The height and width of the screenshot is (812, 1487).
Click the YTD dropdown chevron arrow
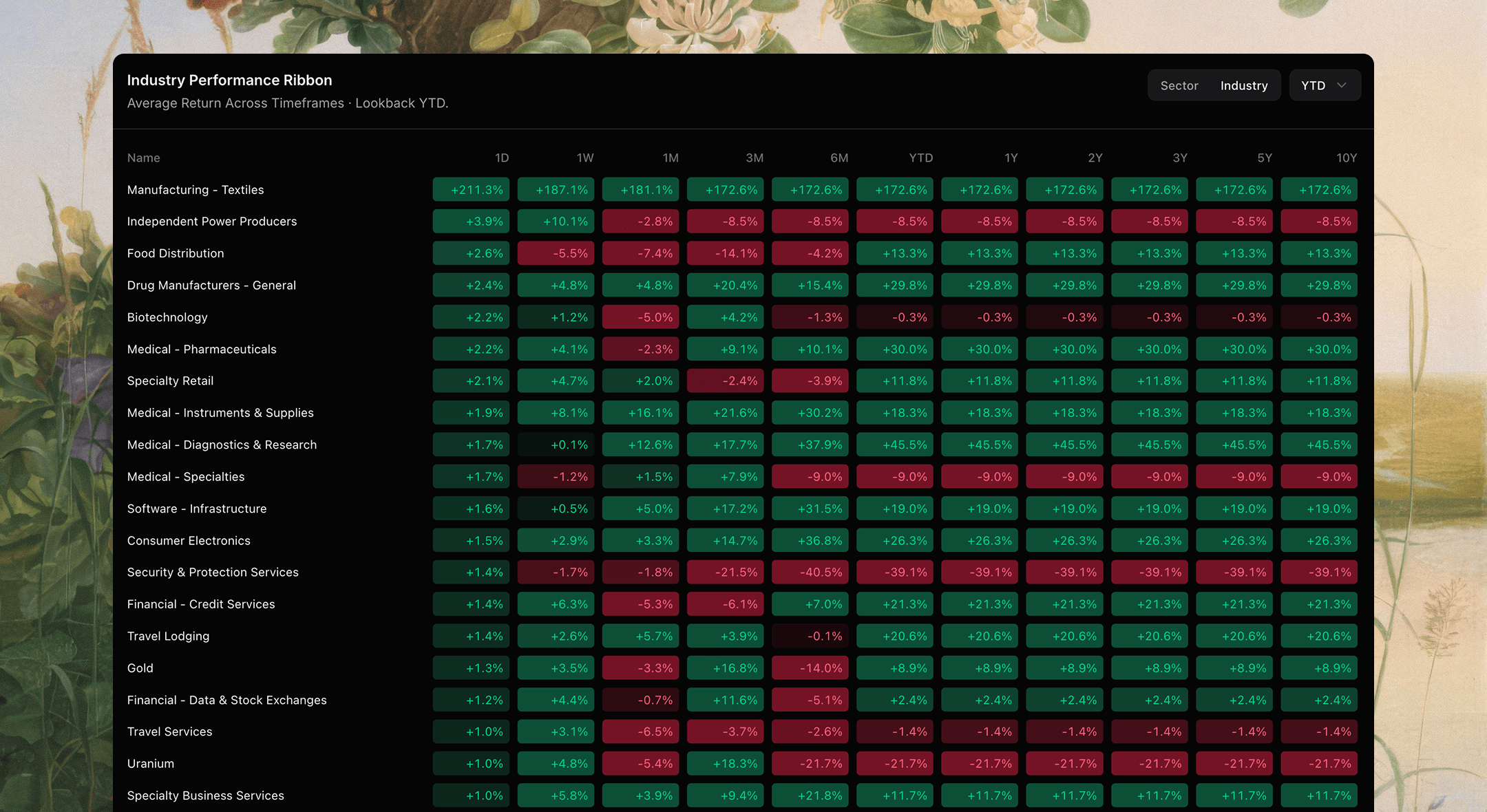click(x=1342, y=85)
